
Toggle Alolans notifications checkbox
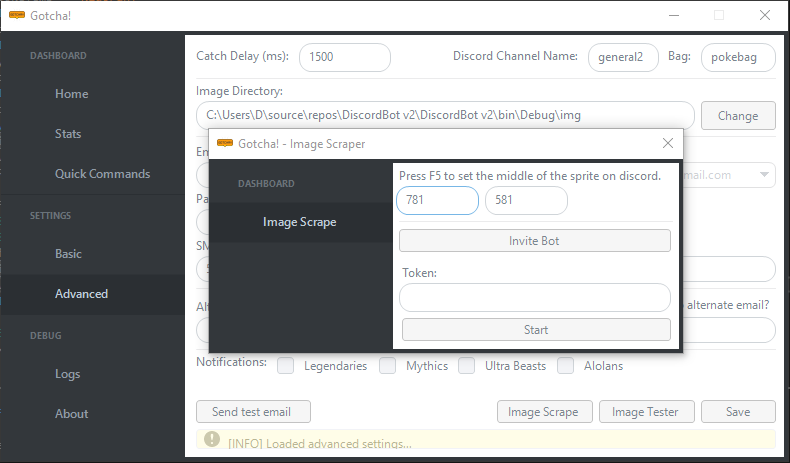(x=565, y=366)
